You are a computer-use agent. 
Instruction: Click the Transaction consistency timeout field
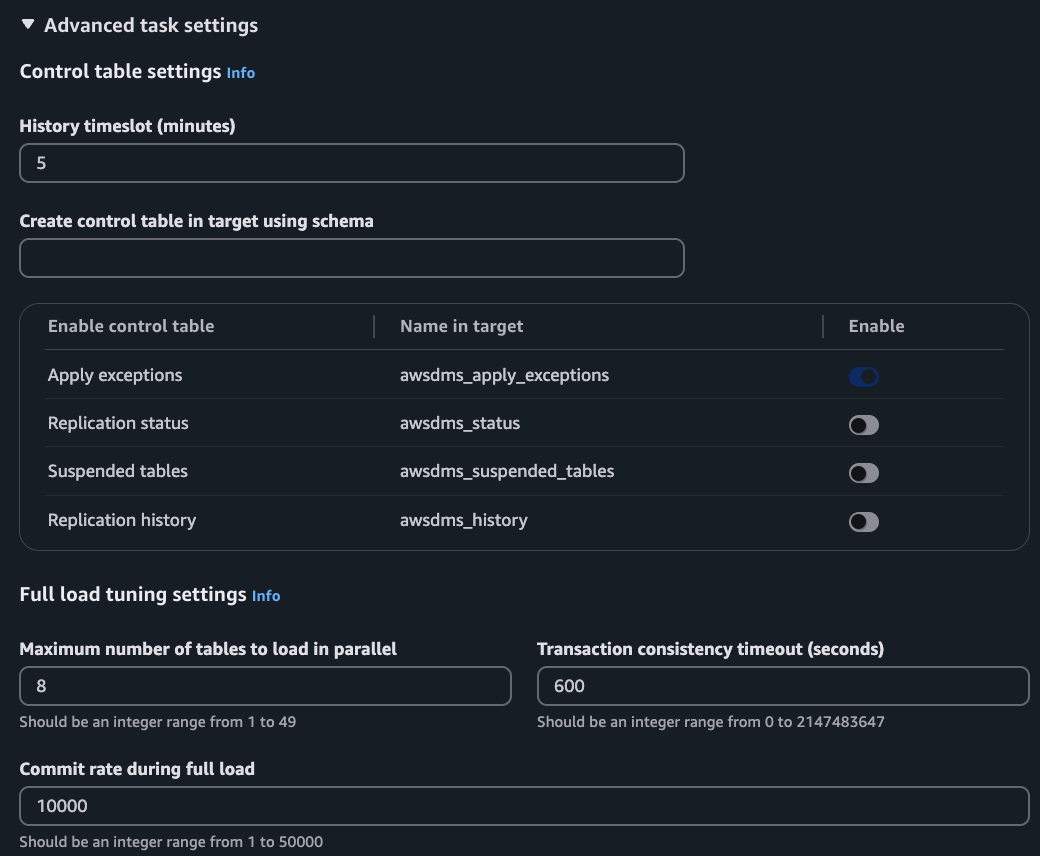tap(782, 686)
